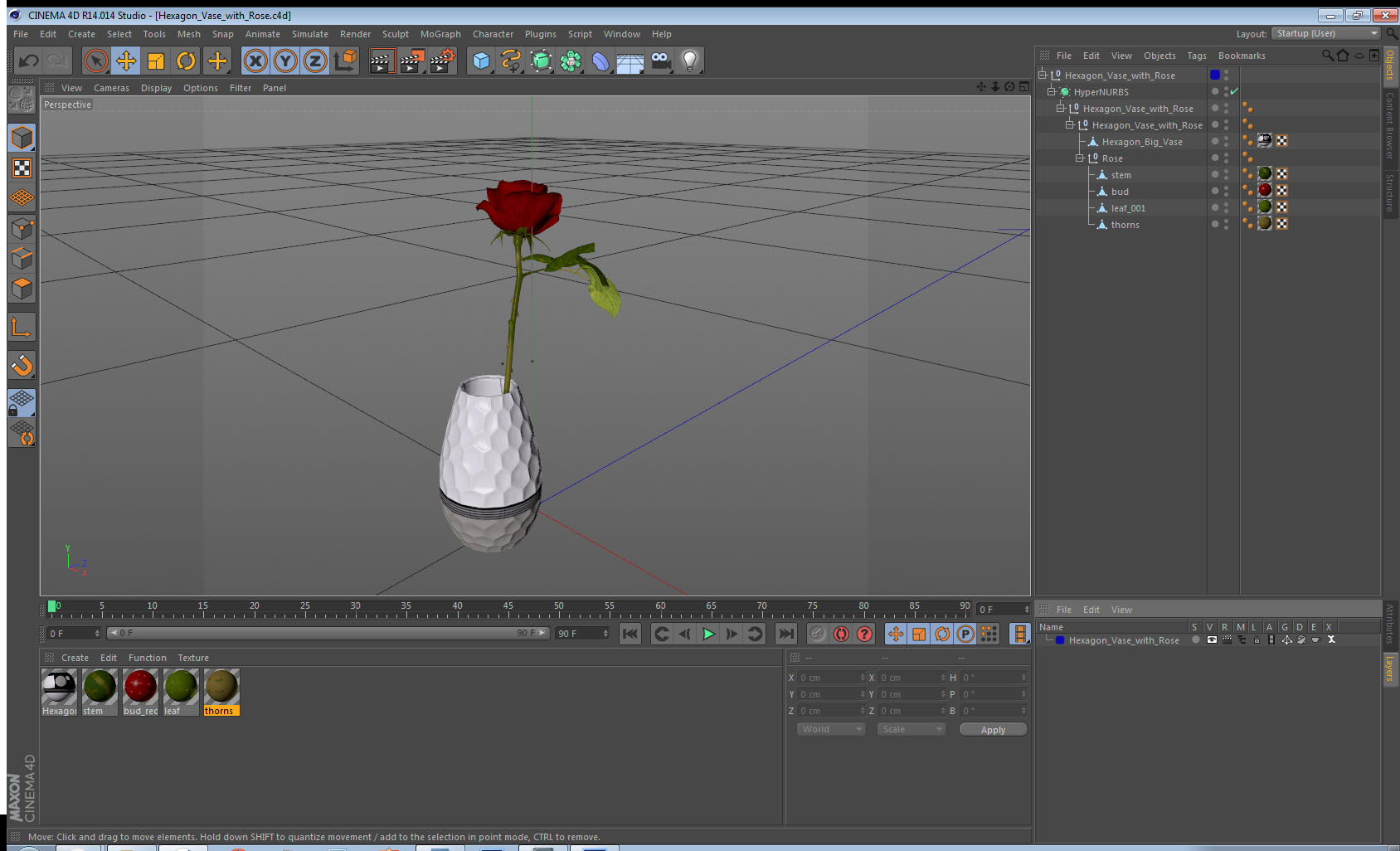Open Layout Startup (User) dropdown
The image size is (1400, 851).
(1326, 33)
